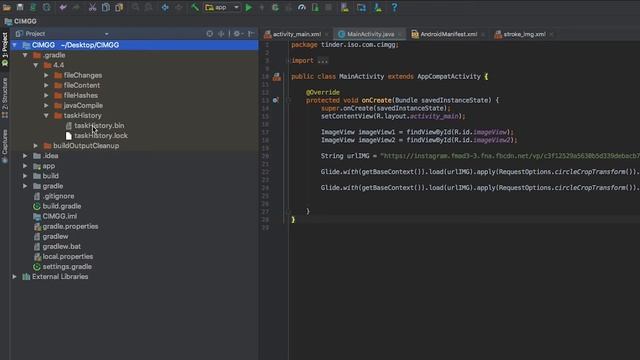640x360 pixels.
Task: Open the app run configuration dropdown
Action: (x=222, y=7)
